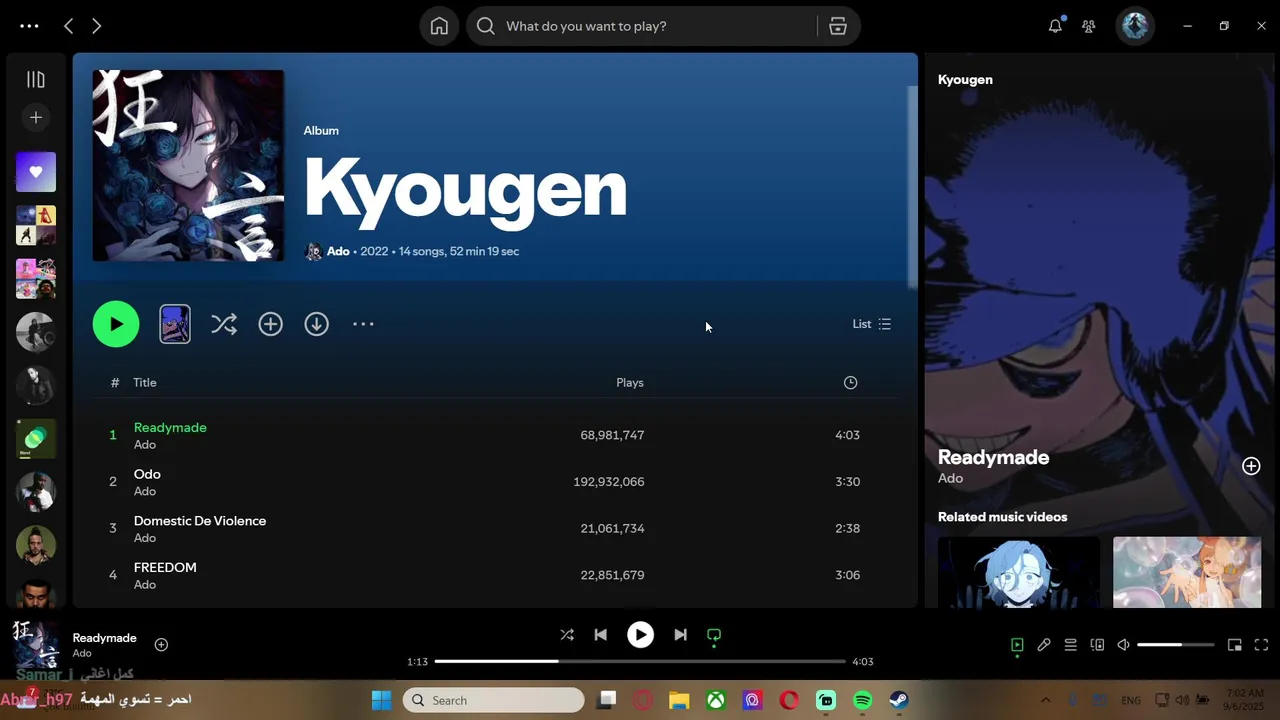
Task: Play the Kyougen album with the green button
Action: (x=116, y=324)
